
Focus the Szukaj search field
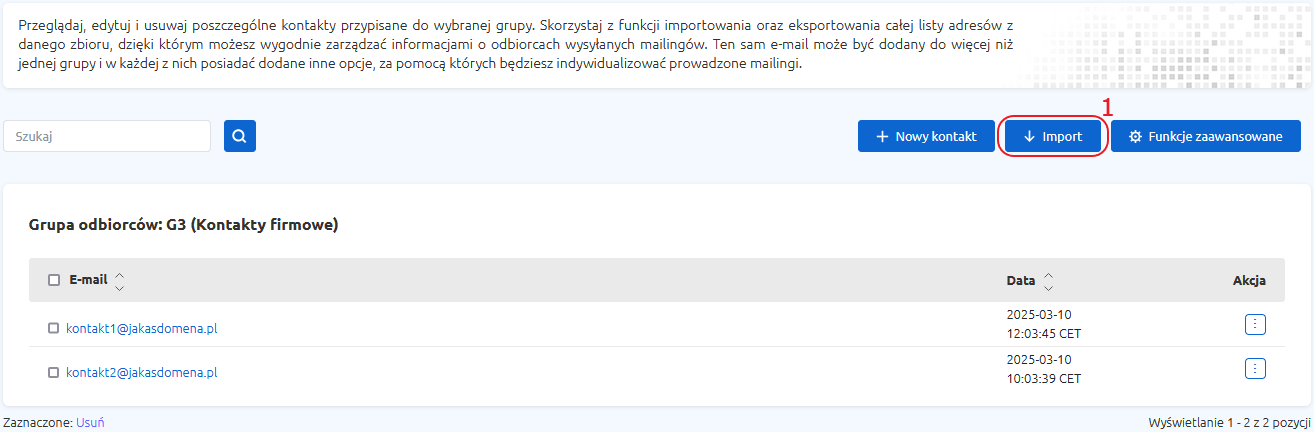coord(107,137)
